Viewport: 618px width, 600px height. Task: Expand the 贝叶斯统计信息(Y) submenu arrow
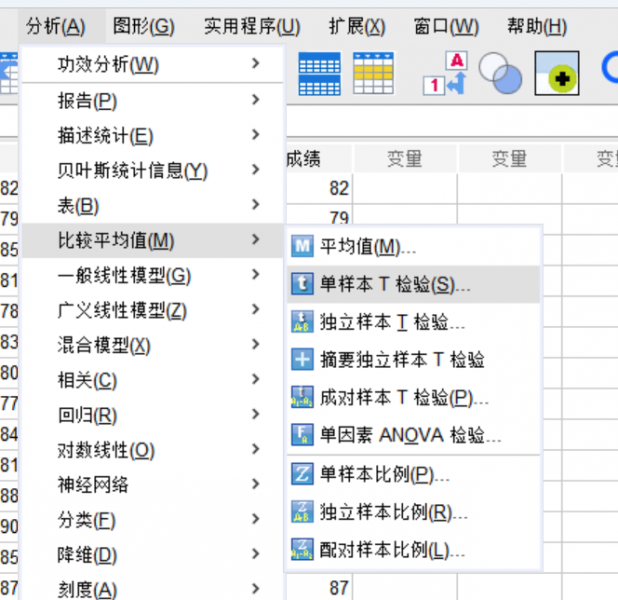coord(256,170)
